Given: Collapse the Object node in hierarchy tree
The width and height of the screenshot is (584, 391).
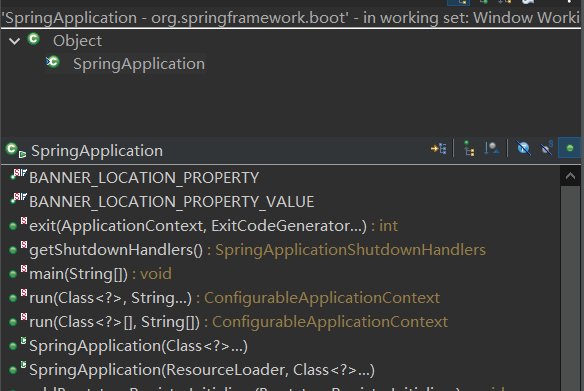Looking at the screenshot, I should pyautogui.click(x=15, y=41).
